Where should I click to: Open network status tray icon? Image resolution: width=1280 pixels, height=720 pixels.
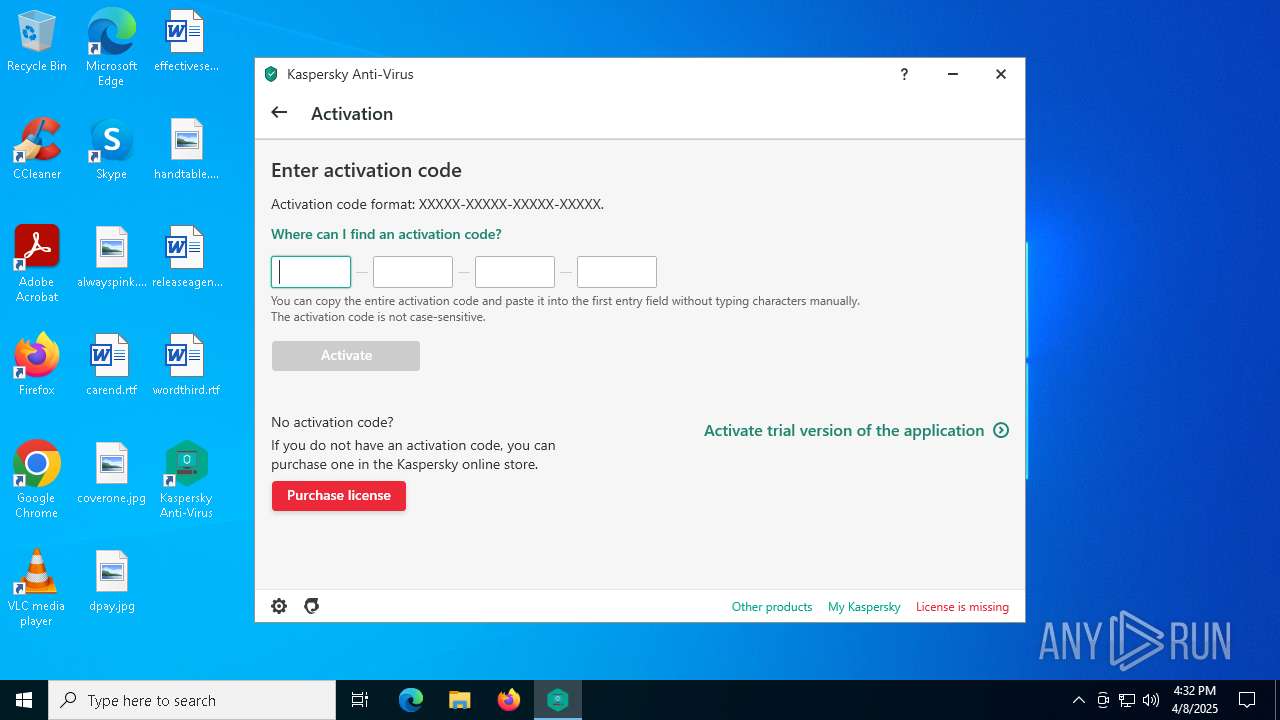1127,700
